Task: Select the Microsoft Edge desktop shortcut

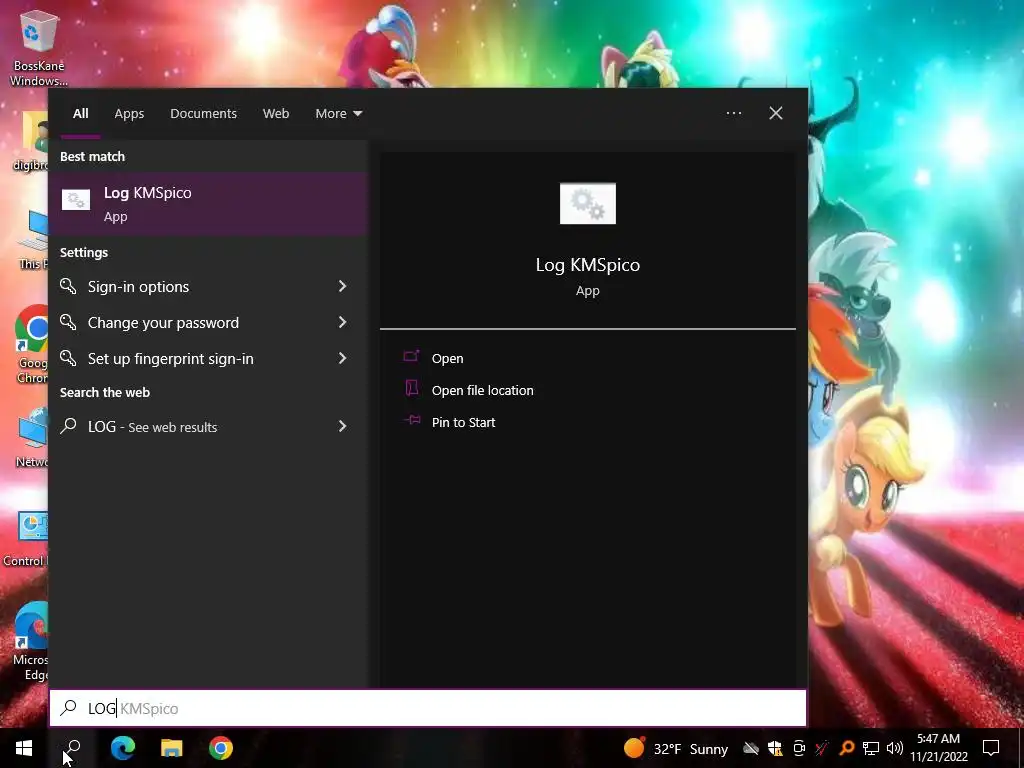Action: pos(30,642)
